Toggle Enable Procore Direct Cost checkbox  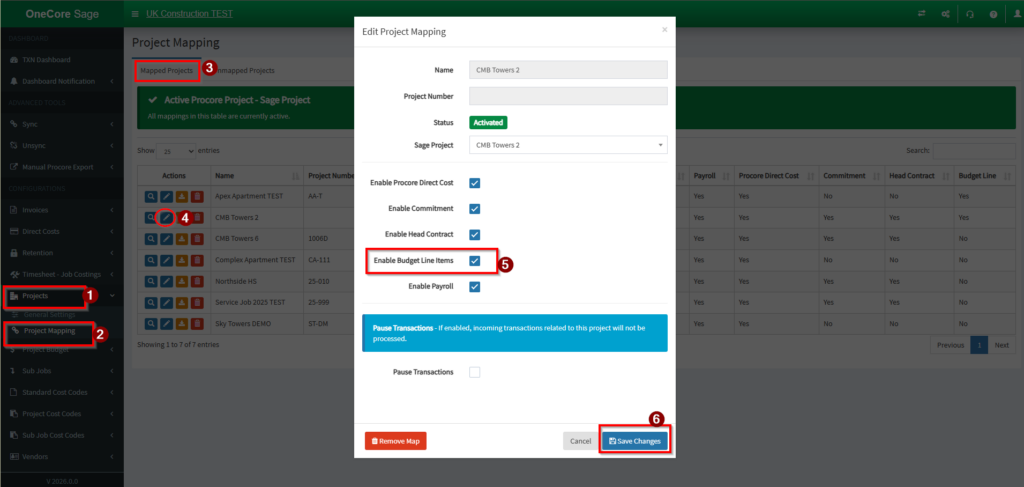coord(475,183)
